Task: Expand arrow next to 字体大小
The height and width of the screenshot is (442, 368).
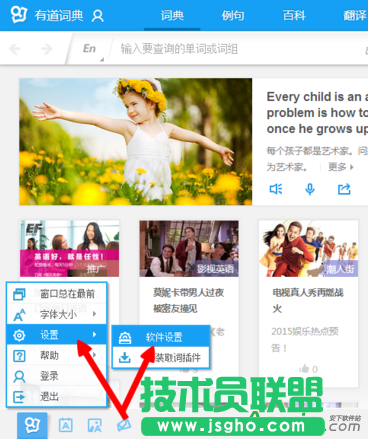Action: click(x=95, y=314)
